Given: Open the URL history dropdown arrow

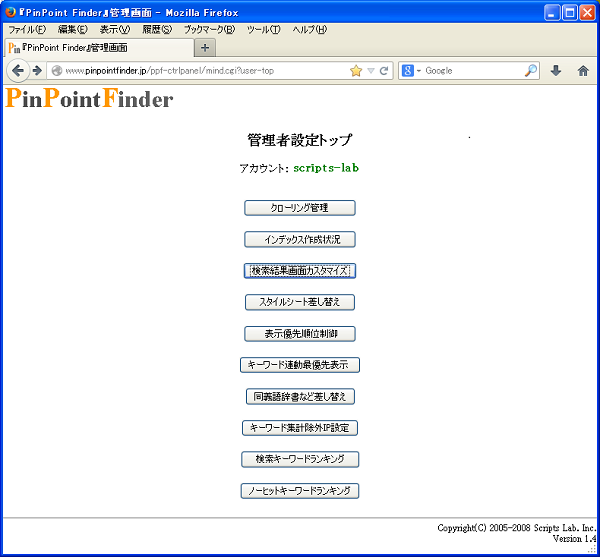Looking at the screenshot, I should pyautogui.click(x=370, y=71).
